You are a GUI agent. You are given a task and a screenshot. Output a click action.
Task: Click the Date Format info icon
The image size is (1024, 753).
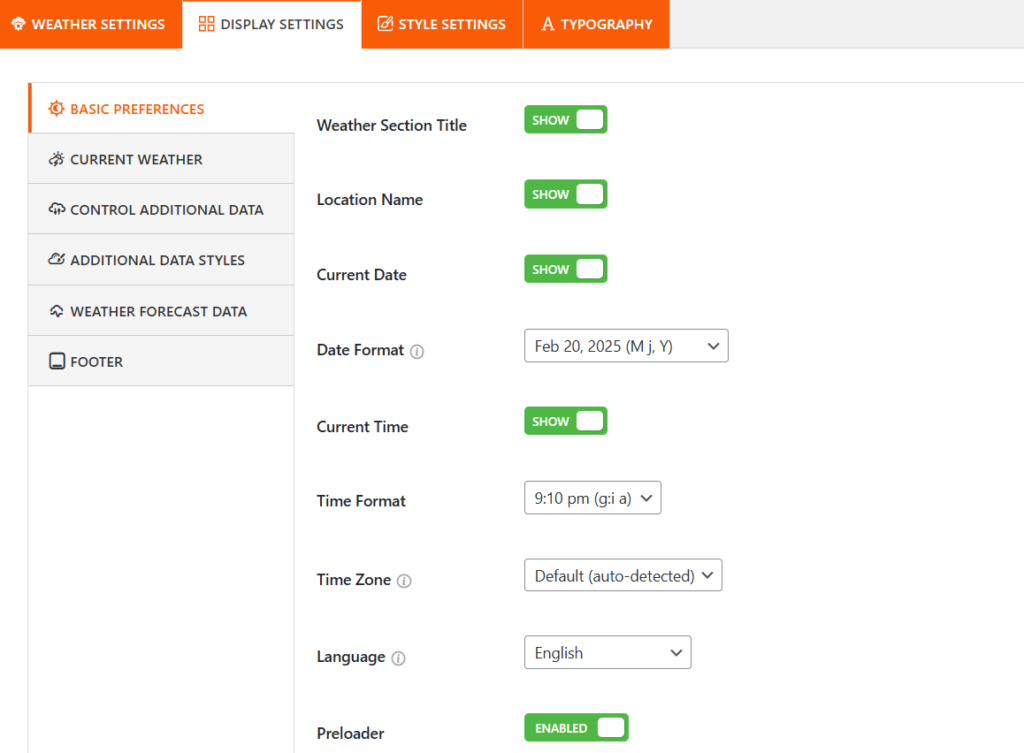pyautogui.click(x=417, y=351)
